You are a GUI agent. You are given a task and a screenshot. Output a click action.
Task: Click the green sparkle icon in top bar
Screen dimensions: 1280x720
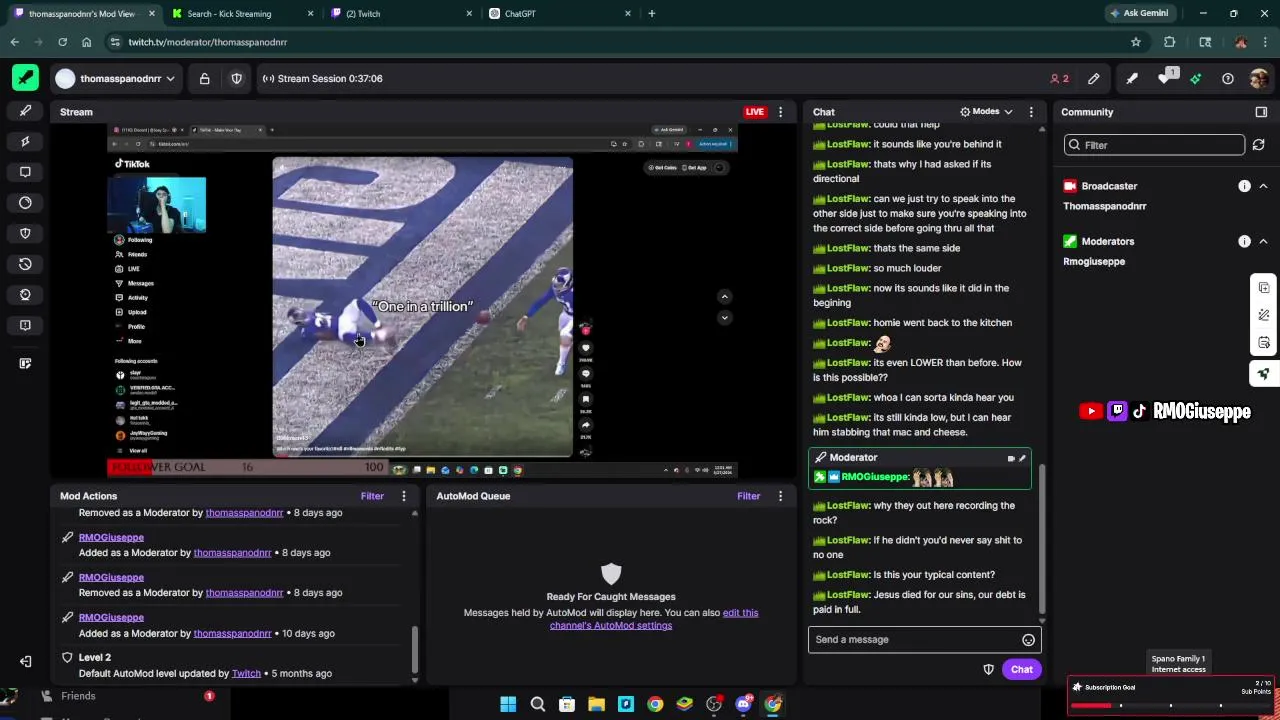pyautogui.click(x=1196, y=79)
